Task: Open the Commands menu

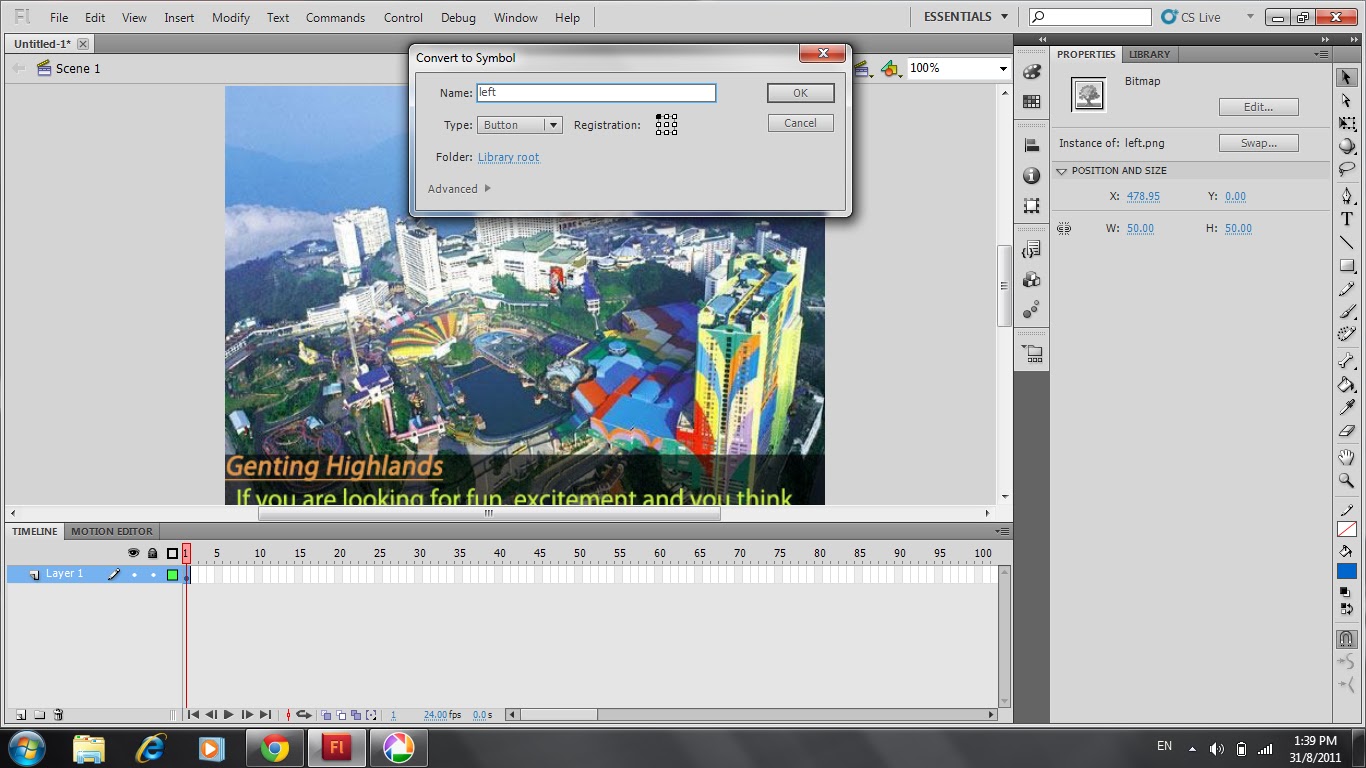Action: 335,18
